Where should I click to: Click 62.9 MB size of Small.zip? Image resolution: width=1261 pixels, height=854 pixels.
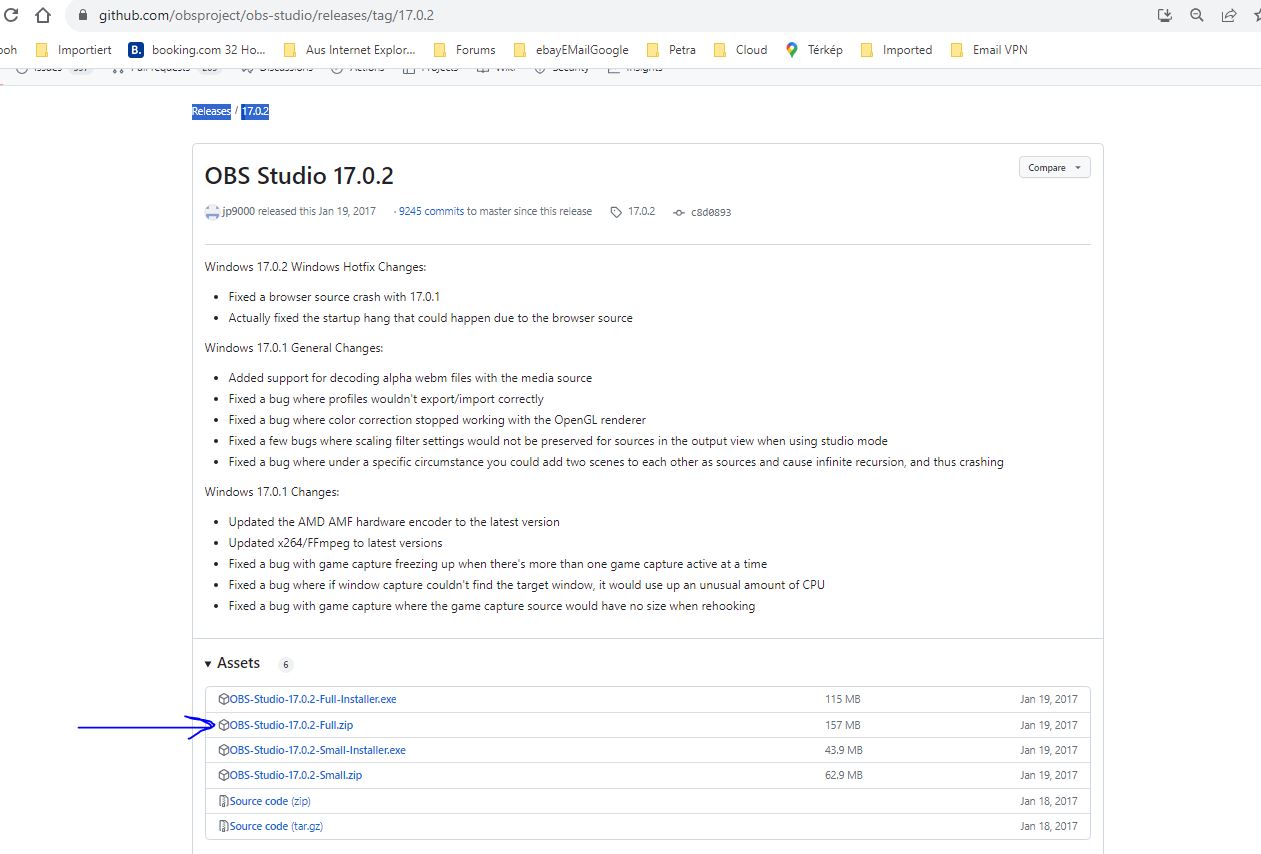(x=843, y=775)
